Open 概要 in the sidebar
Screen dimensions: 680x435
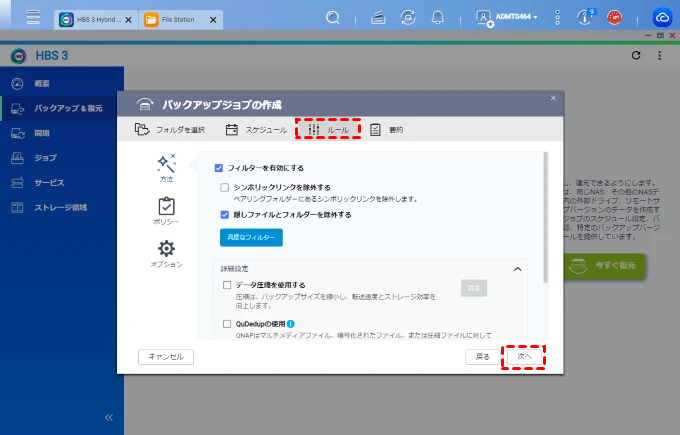(62, 84)
